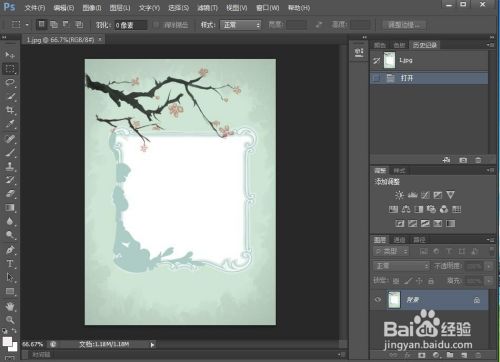500x362 pixels.
Task: Toggle lock all in Layers panel
Action: [x=431, y=281]
